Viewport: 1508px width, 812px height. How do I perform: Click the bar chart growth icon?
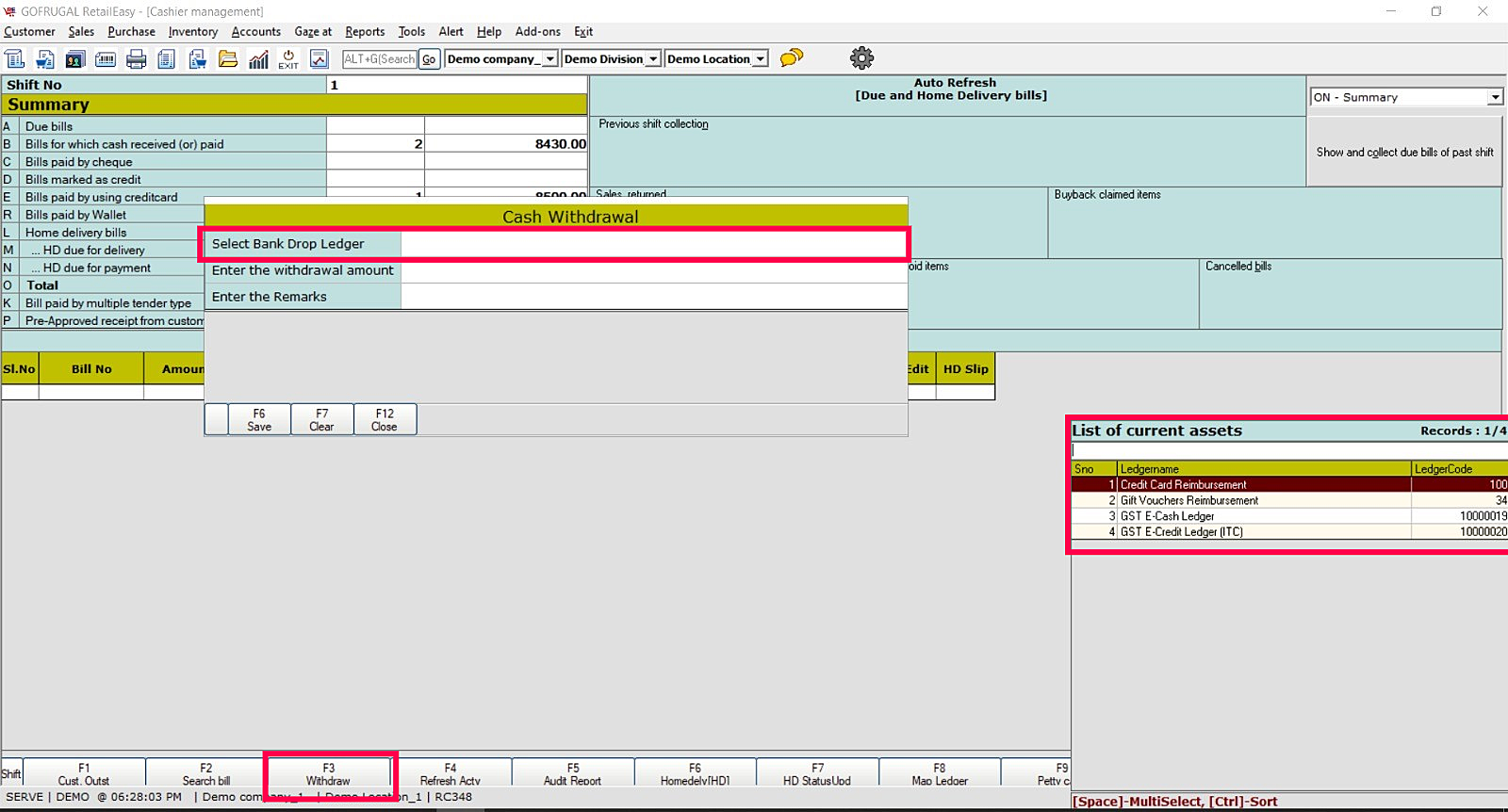pos(258,59)
